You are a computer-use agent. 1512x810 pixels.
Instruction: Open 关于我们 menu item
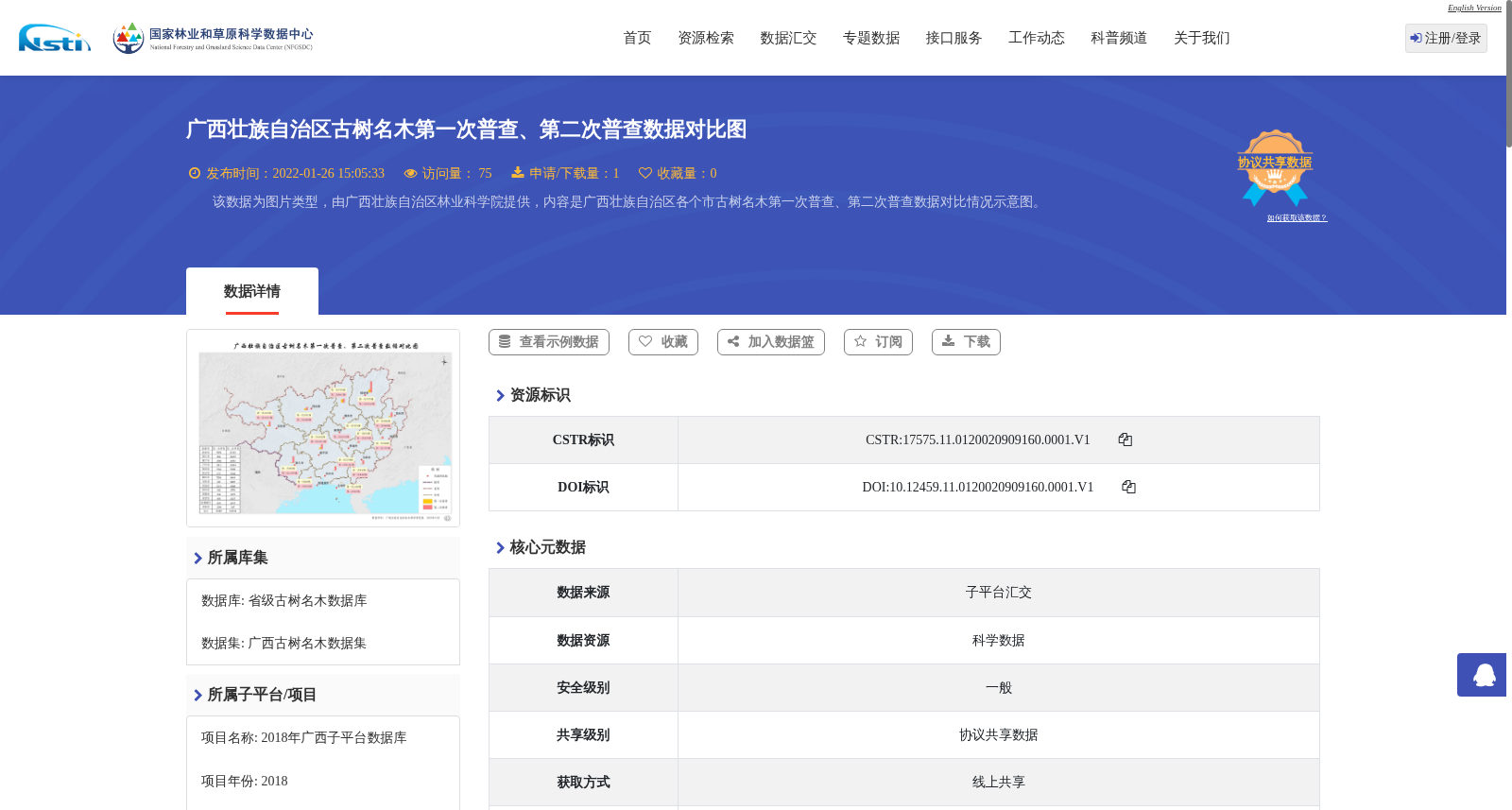(1202, 38)
